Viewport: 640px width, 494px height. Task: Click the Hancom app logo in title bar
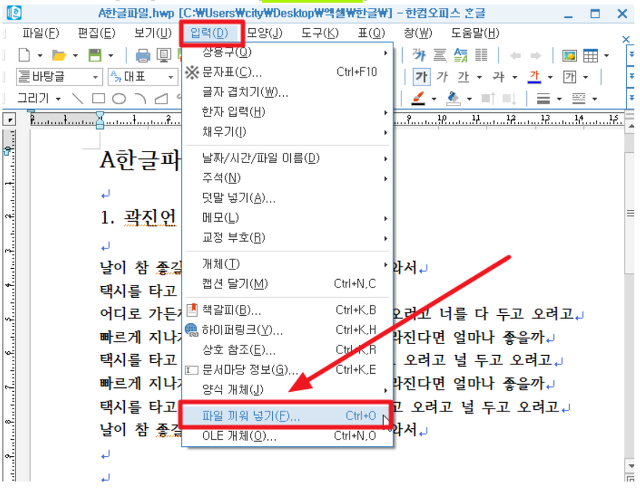coord(14,13)
